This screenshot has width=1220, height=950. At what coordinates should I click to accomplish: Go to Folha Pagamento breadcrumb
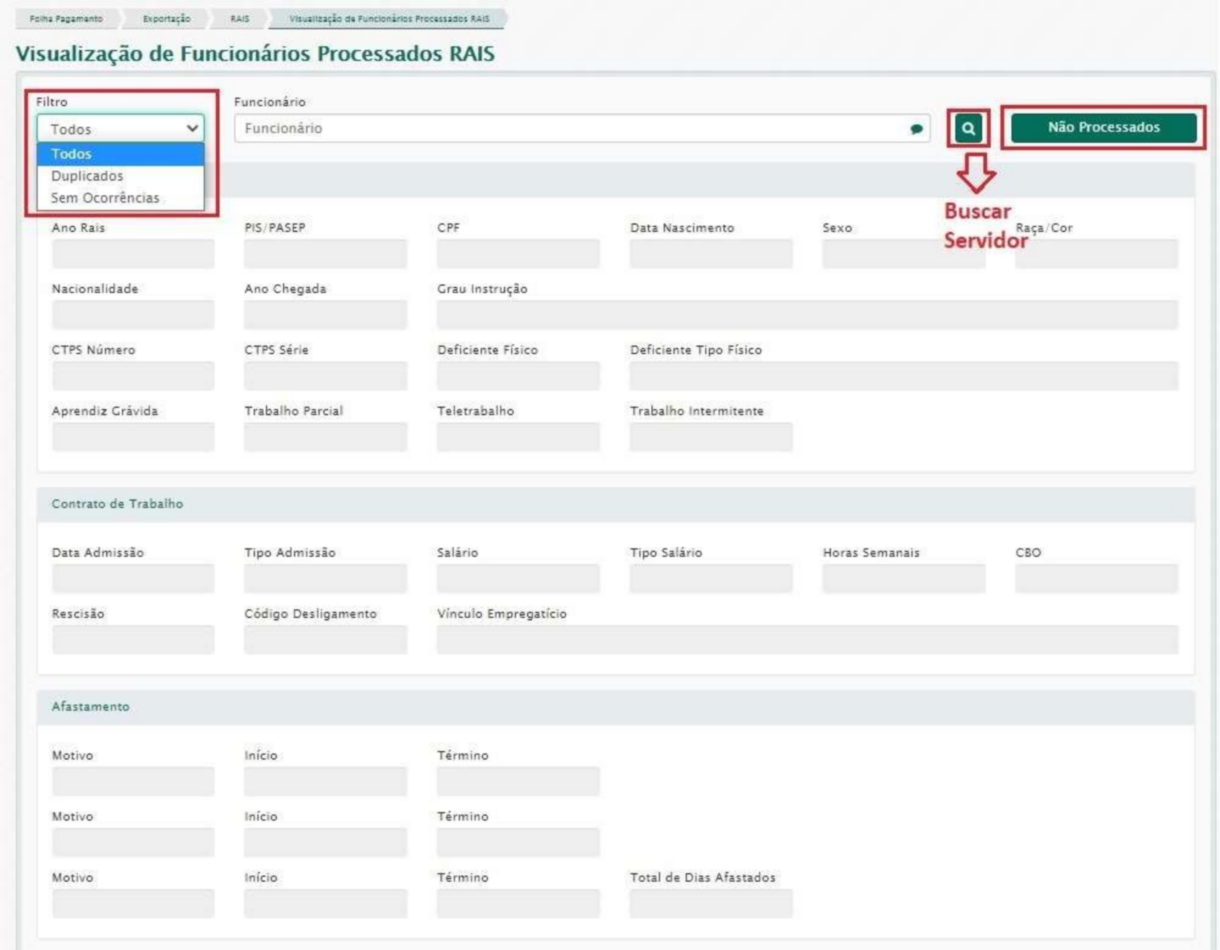(68, 18)
